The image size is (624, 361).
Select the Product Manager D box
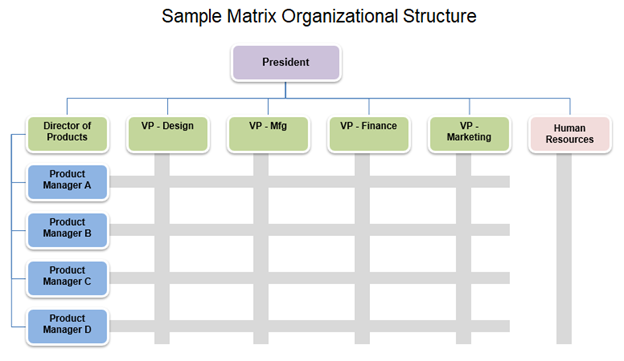click(x=67, y=327)
